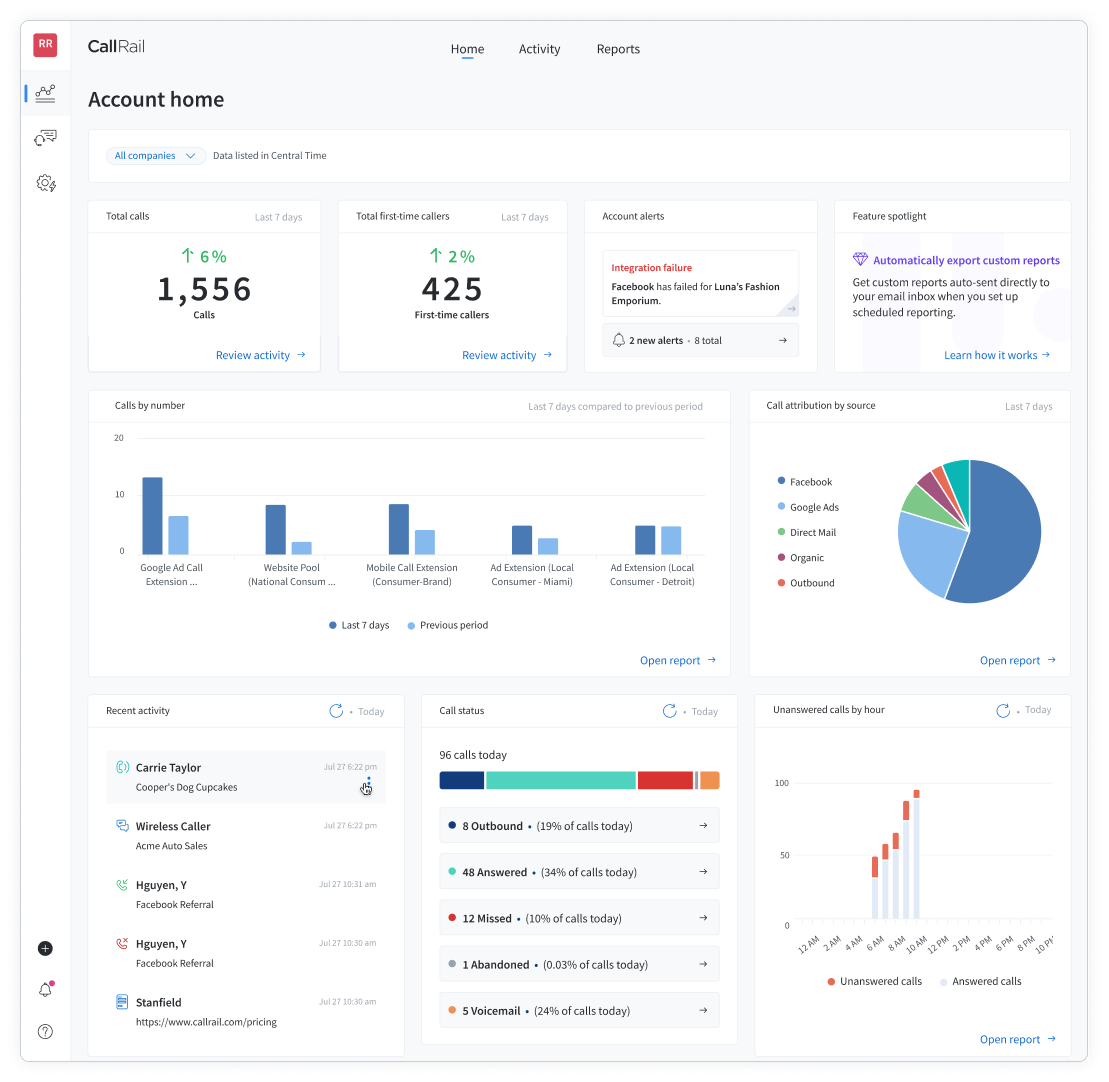The width and height of the screenshot is (1109, 1082).
Task: Click Stanfield's form submission icon
Action: click(x=122, y=1001)
